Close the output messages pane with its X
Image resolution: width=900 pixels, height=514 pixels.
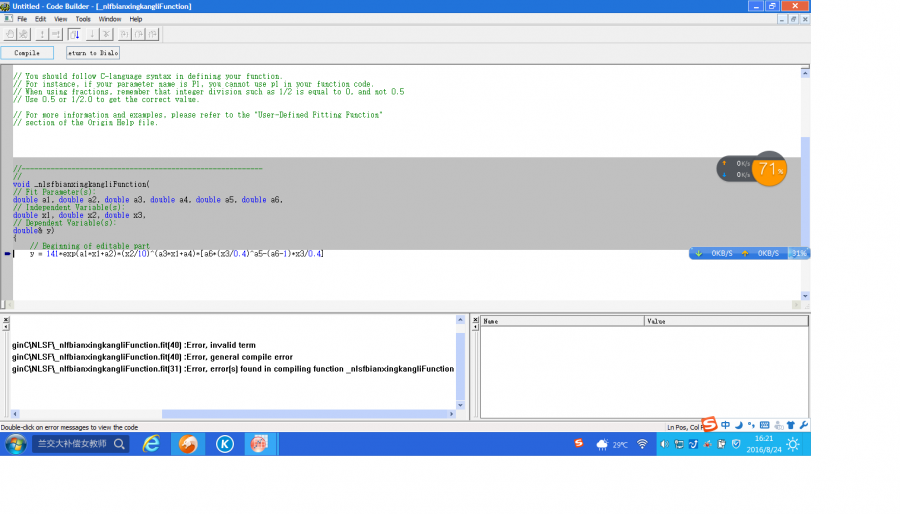(6, 320)
